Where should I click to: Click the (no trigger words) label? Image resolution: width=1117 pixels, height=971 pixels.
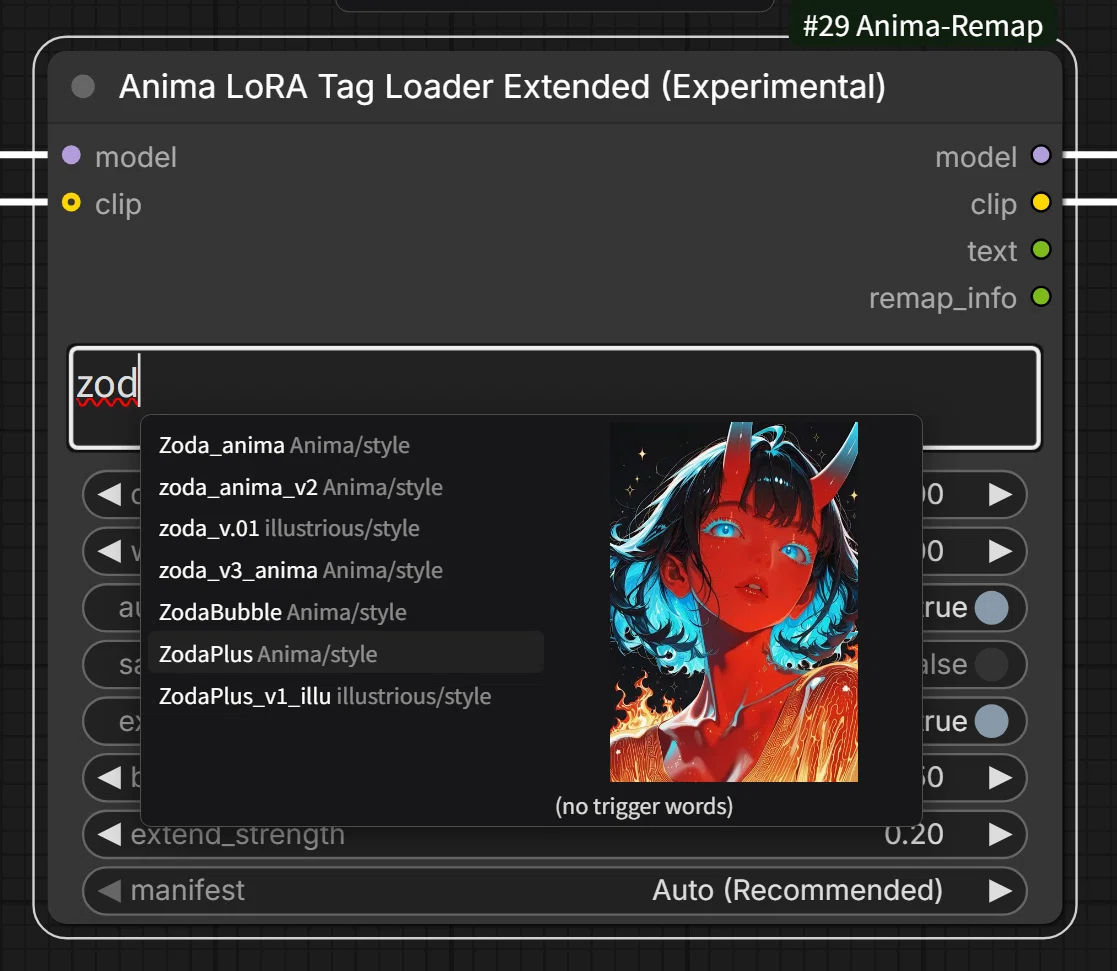point(644,806)
